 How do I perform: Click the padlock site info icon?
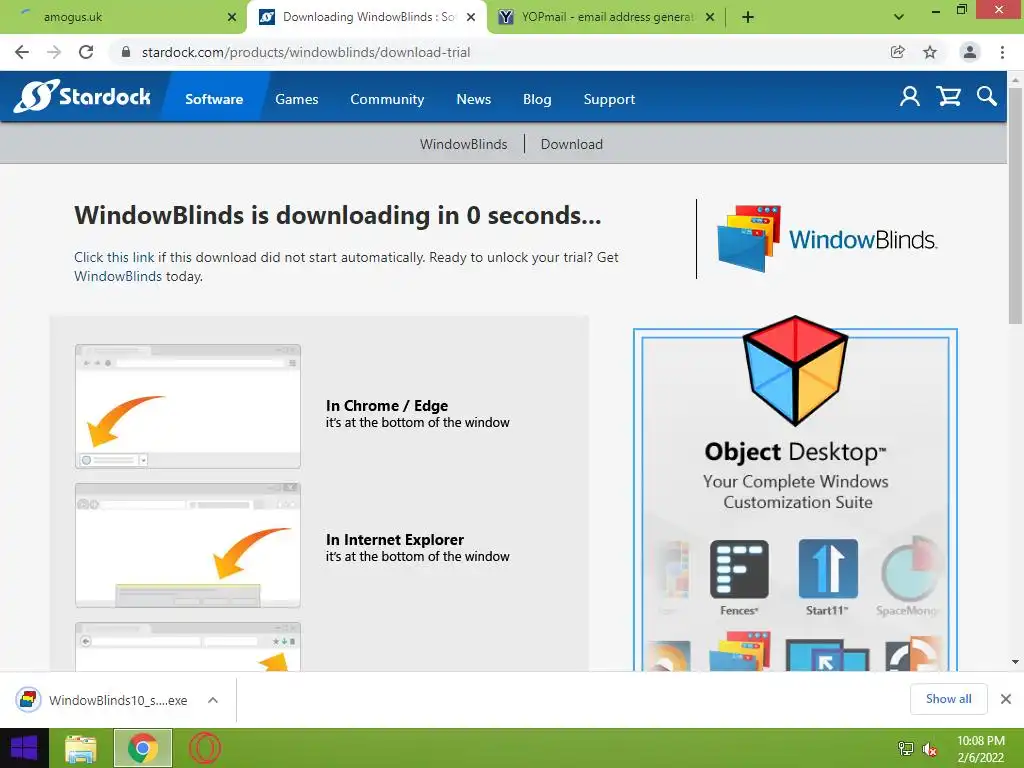click(x=126, y=52)
